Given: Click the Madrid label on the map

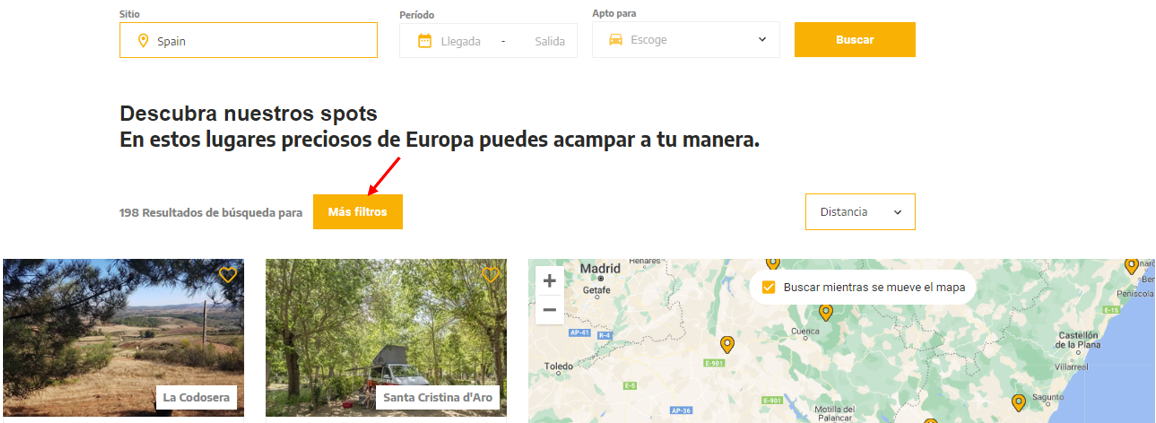Looking at the screenshot, I should (x=600, y=268).
